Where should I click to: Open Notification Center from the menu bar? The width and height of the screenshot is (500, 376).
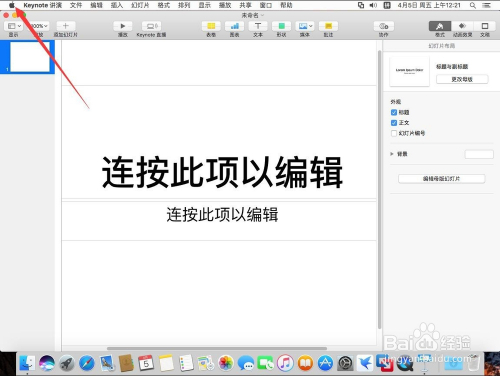tap(487, 5)
